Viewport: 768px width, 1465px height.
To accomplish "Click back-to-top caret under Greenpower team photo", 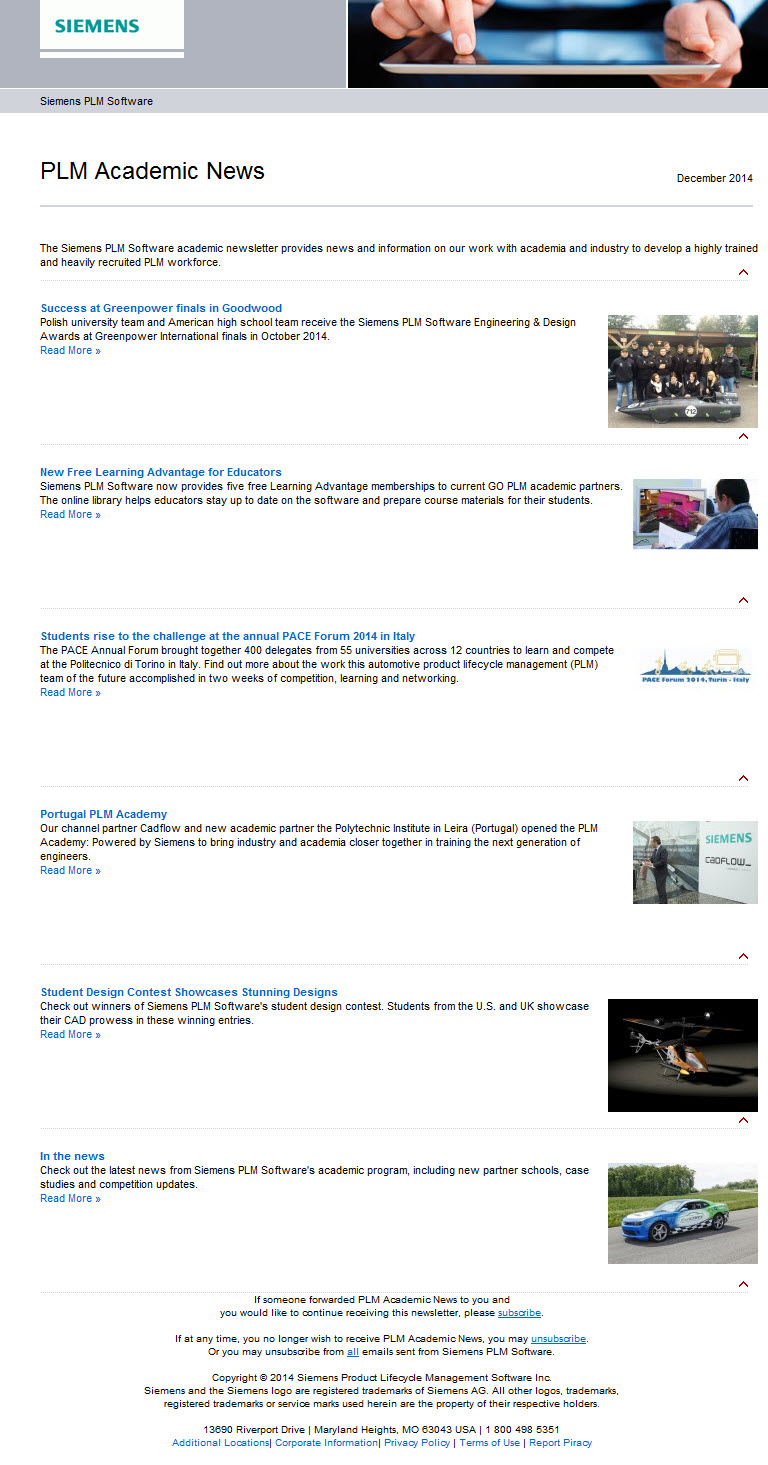I will coord(743,436).
